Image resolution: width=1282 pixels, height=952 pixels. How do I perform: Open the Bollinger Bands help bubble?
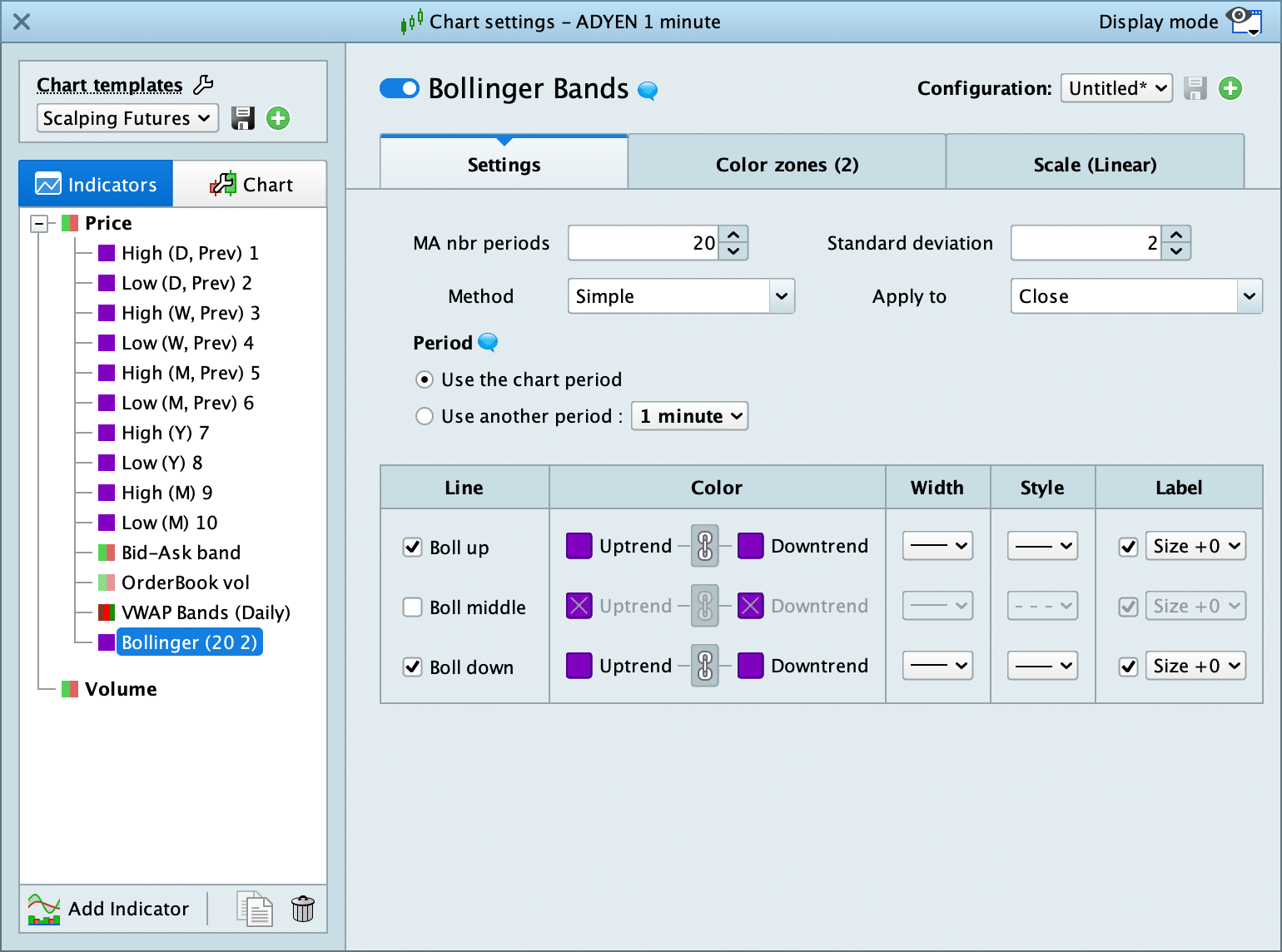point(648,90)
